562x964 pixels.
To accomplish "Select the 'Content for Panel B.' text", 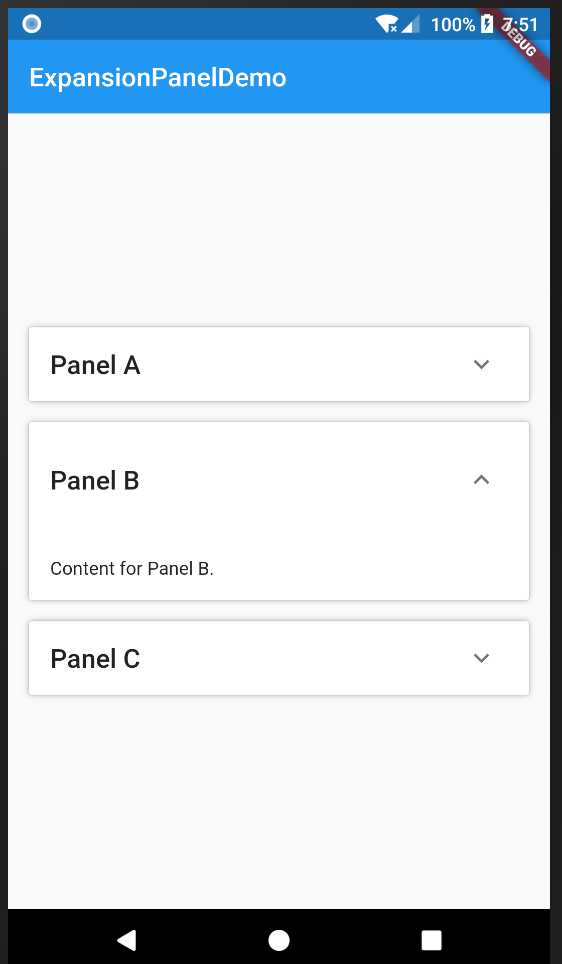I will click(132, 569).
